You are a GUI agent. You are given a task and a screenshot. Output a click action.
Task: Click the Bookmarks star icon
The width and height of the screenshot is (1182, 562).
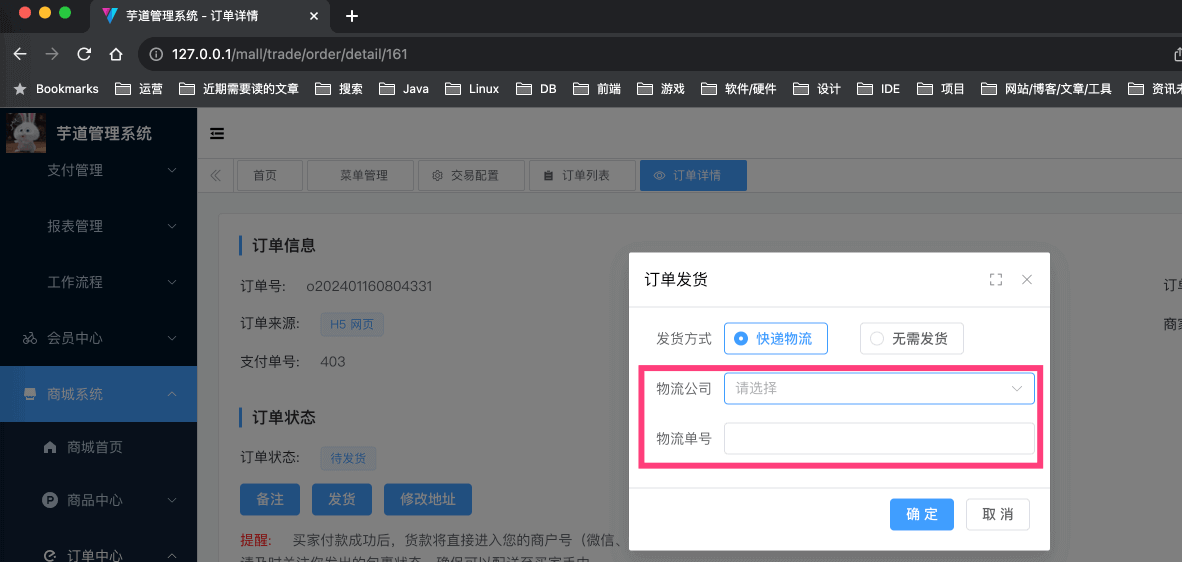[x=20, y=89]
